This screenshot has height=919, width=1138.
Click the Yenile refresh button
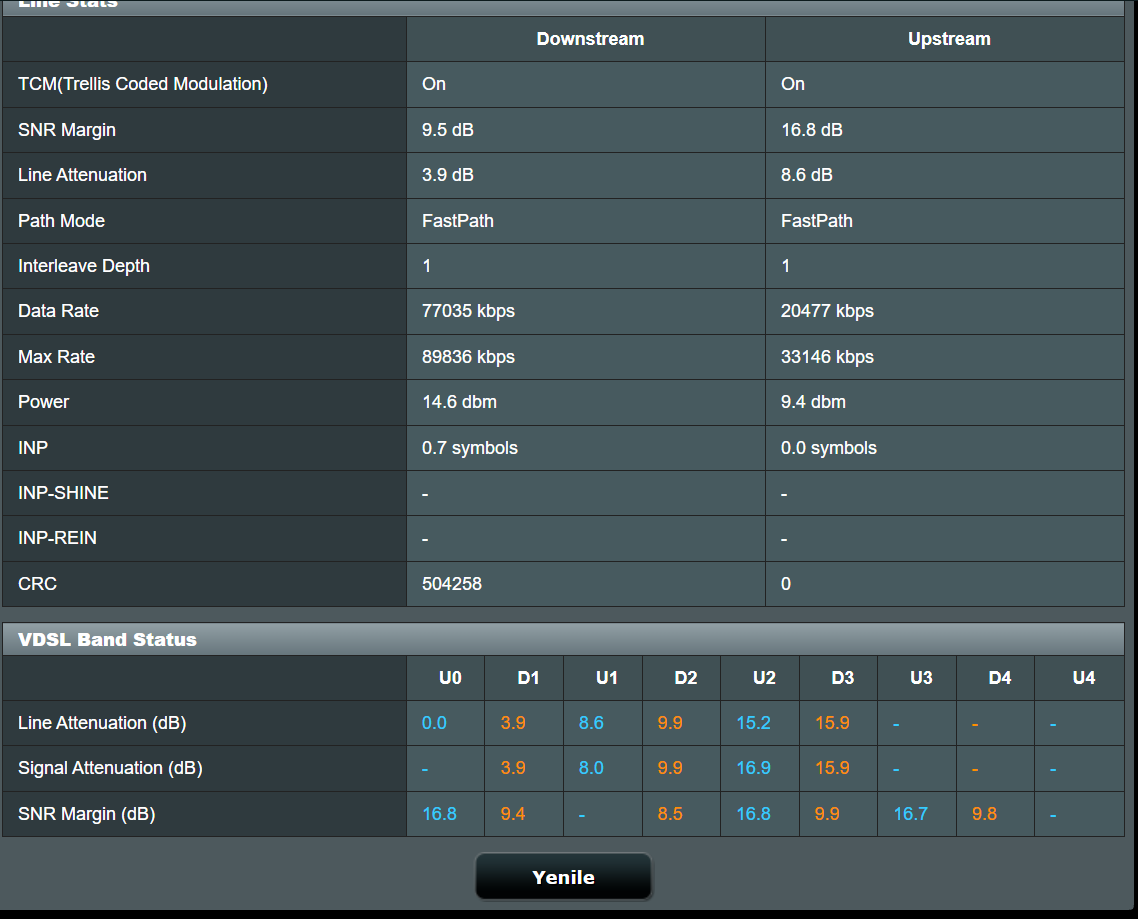coord(563,877)
